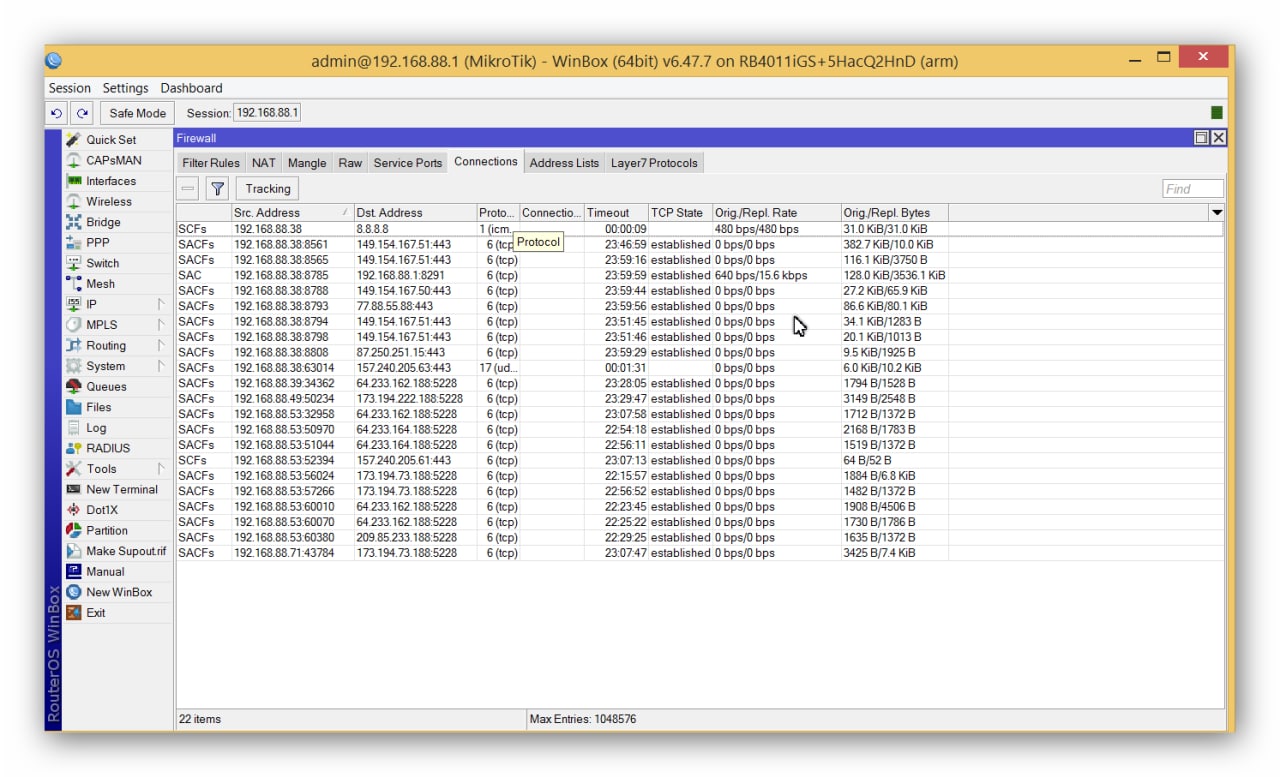Click the Redo toolbar icon
Viewport: 1280px width, 777px height.
point(83,114)
